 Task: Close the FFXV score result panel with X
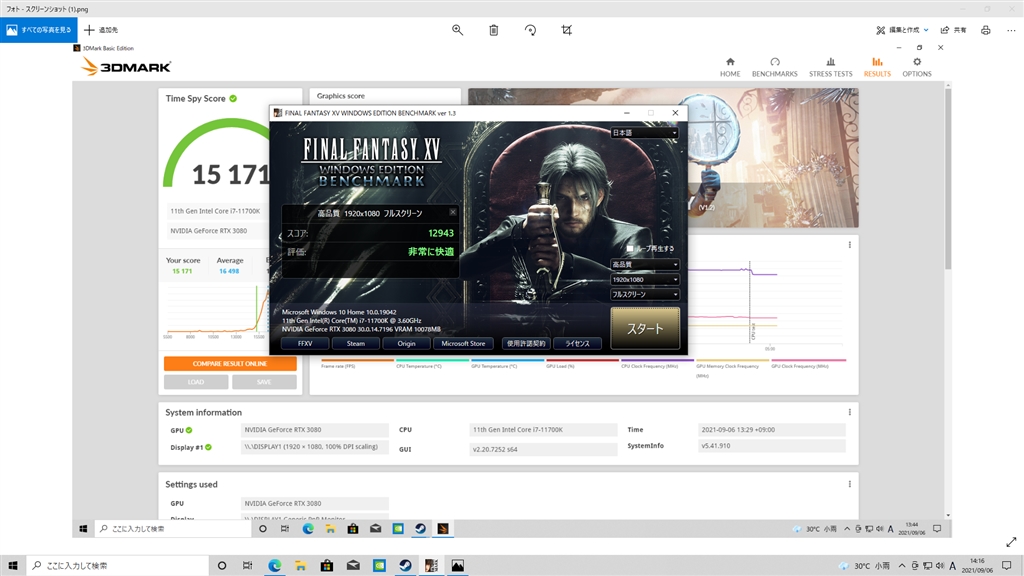(453, 212)
